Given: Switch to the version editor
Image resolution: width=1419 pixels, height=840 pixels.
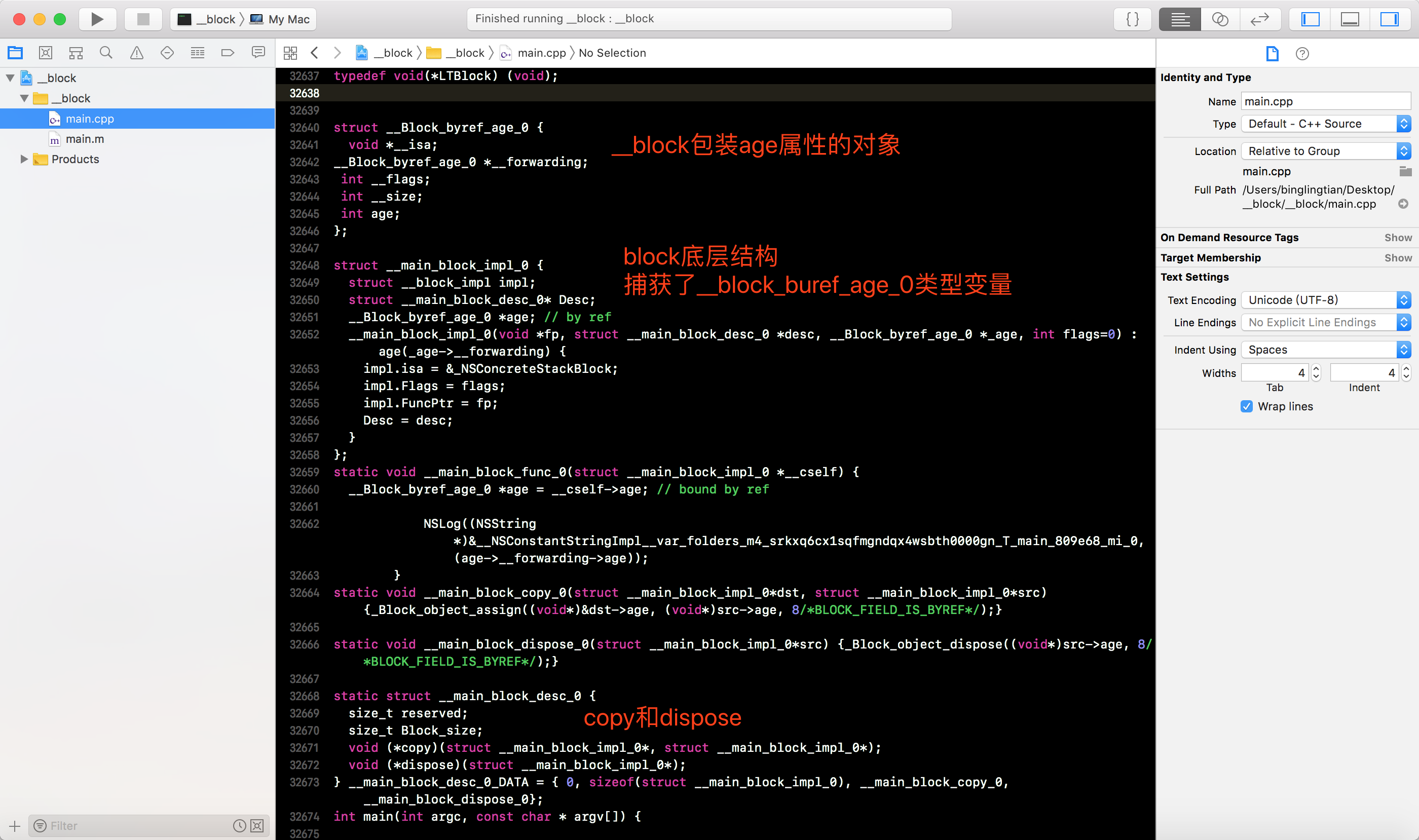Looking at the screenshot, I should (1260, 19).
